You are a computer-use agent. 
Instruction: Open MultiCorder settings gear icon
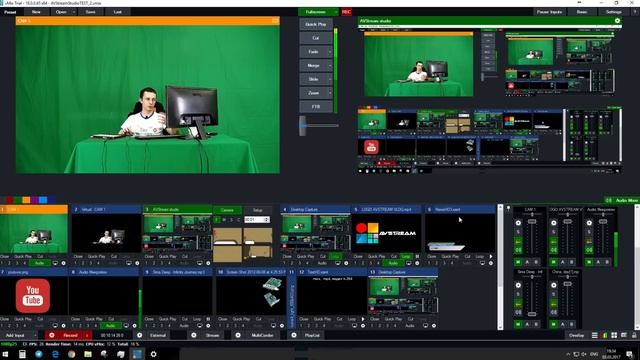(238, 335)
